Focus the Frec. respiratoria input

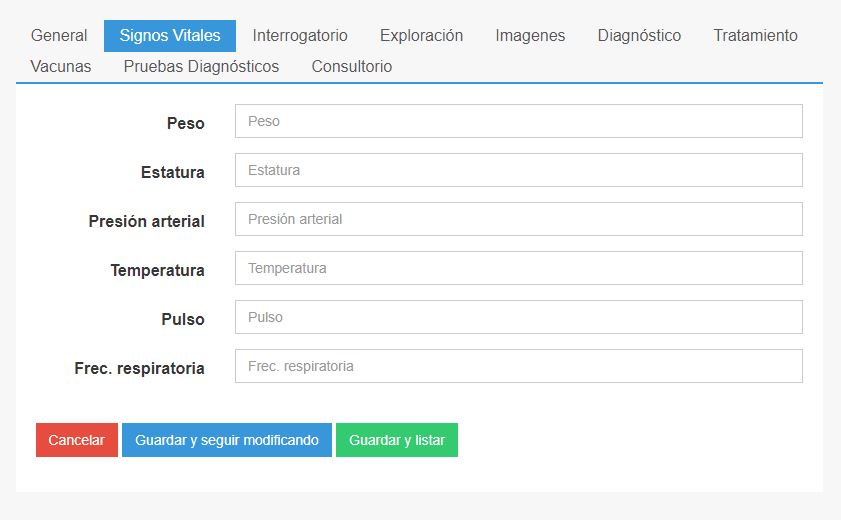[519, 366]
